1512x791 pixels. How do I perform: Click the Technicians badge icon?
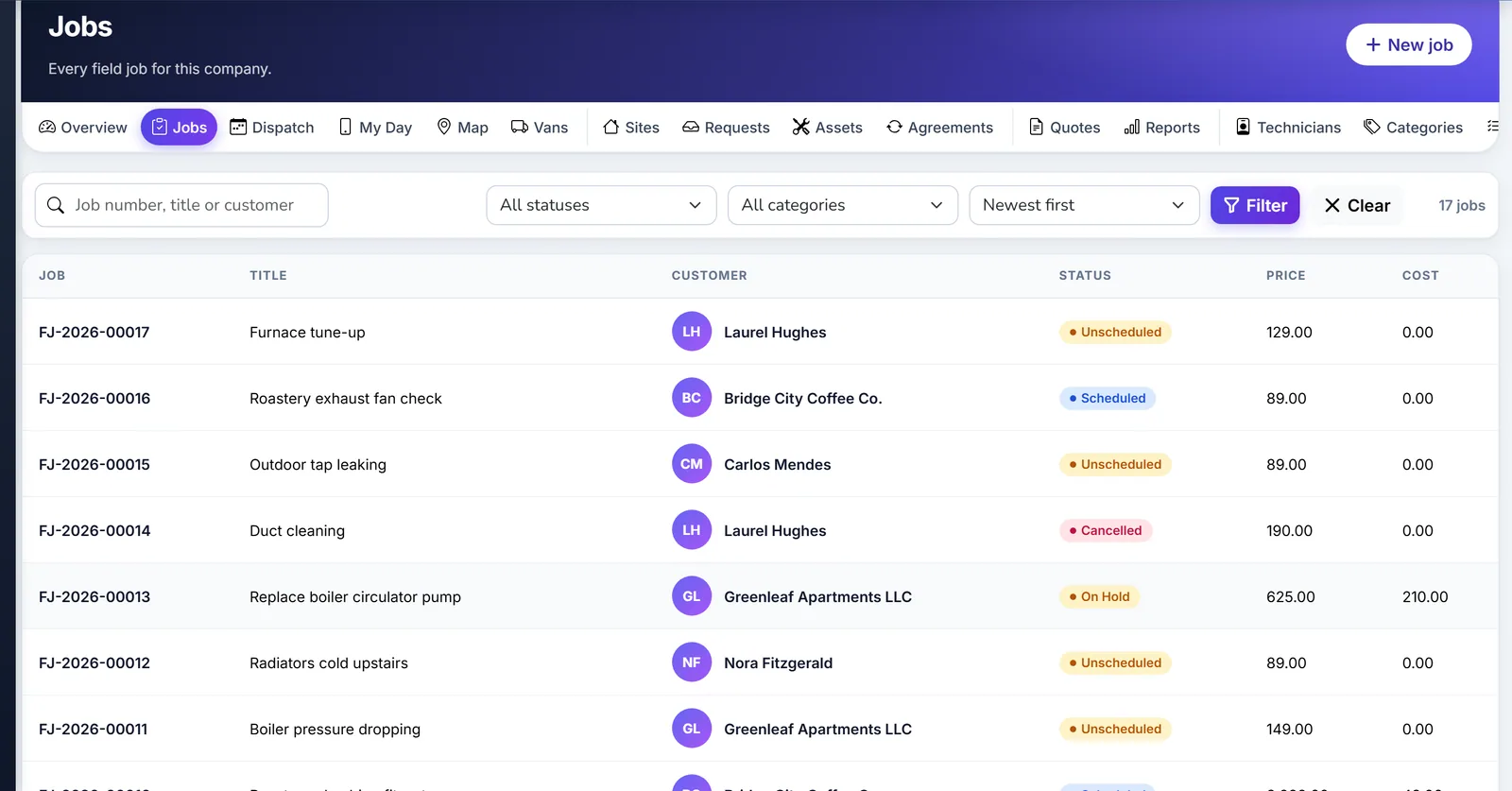click(1244, 127)
